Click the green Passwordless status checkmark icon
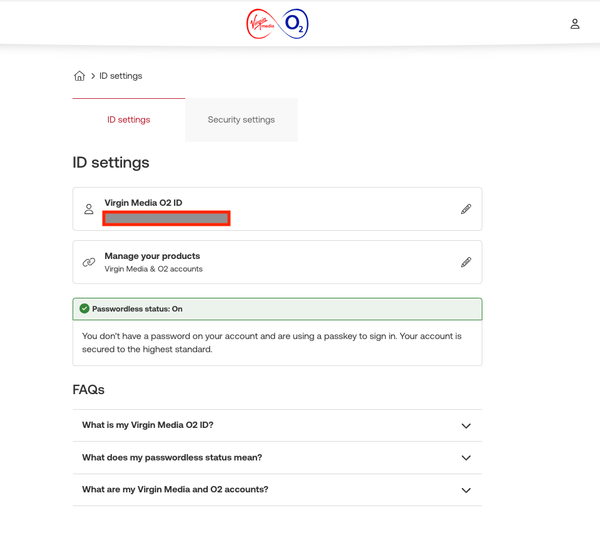Screen dimensions: 600x543 (84, 309)
